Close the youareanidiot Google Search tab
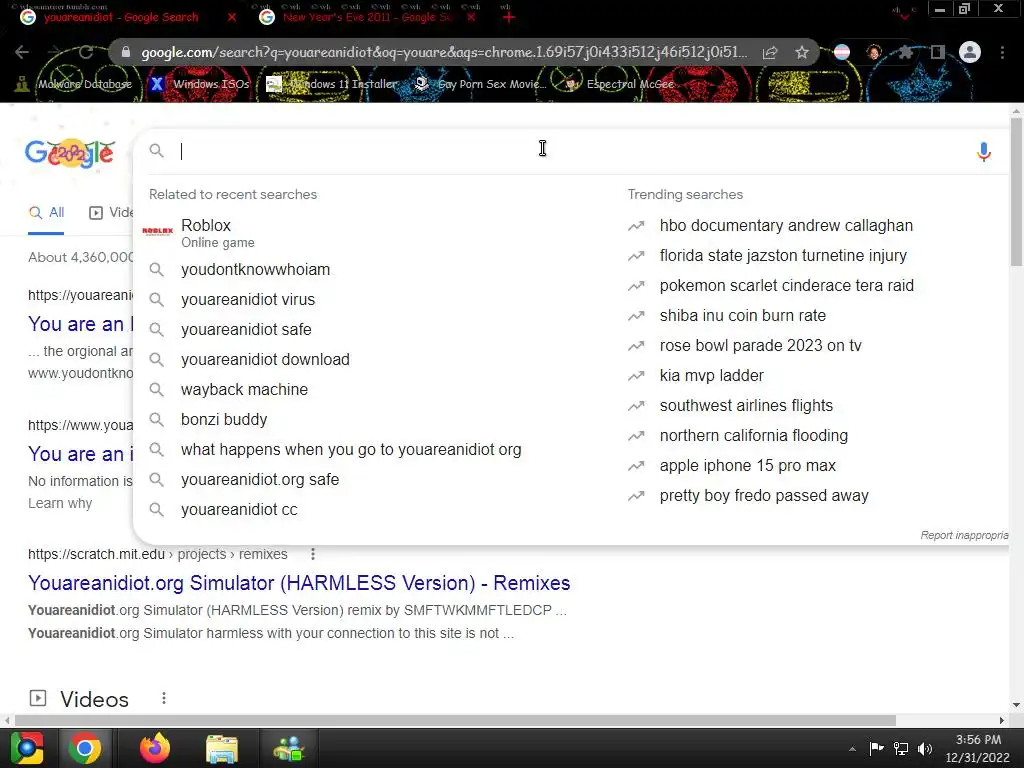1024x768 pixels. pyautogui.click(x=232, y=17)
